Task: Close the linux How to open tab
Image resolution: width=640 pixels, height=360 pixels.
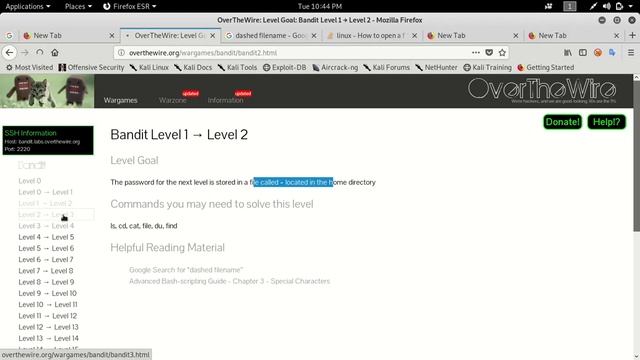Action: (x=415, y=36)
